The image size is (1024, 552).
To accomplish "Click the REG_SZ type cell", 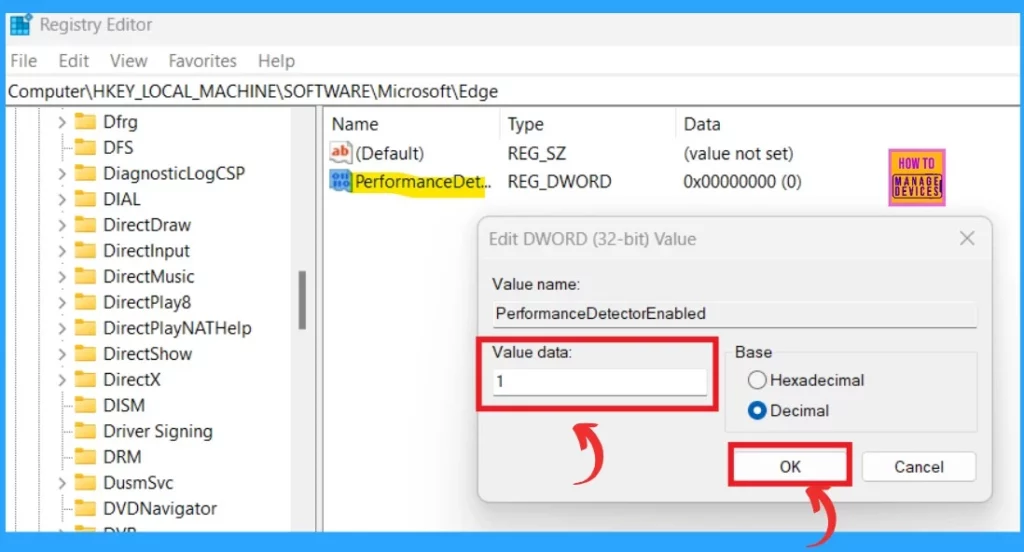I will tap(536, 154).
